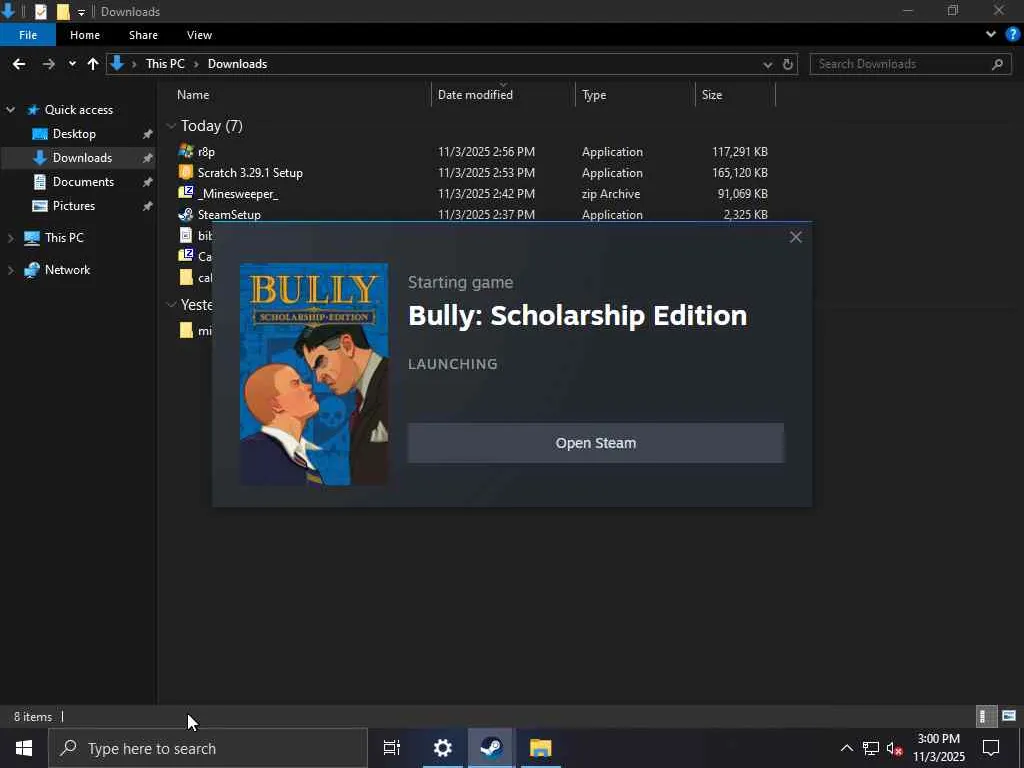Select Quick access in the navigation pane
Viewport: 1024px width, 768px height.
tap(78, 110)
